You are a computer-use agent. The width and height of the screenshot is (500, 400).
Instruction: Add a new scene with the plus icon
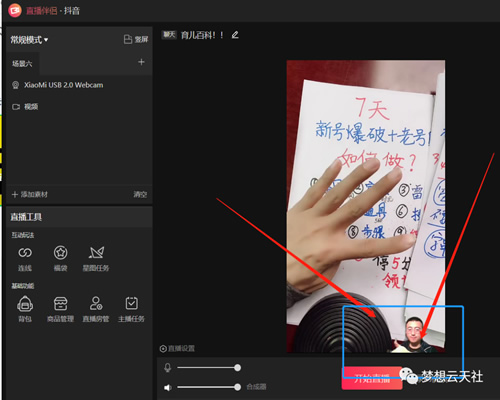(141, 62)
